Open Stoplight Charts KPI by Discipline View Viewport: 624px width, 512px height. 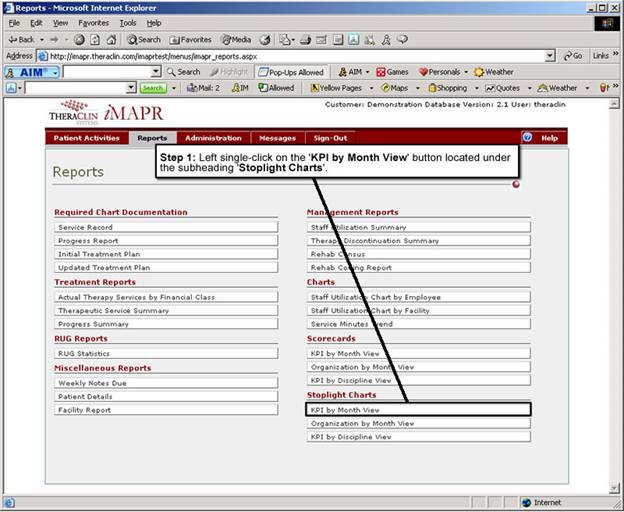tap(419, 437)
